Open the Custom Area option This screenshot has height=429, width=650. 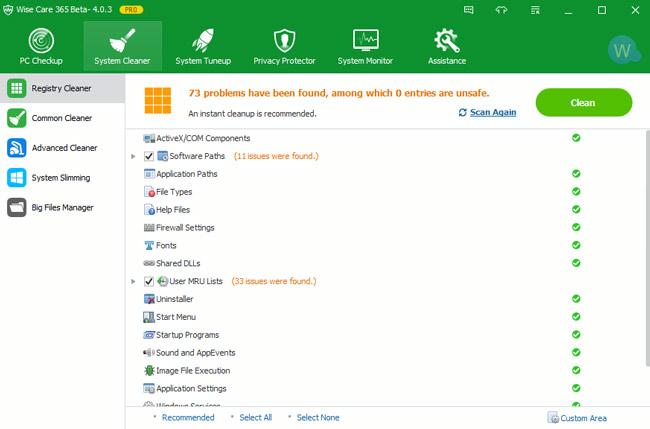(577, 418)
